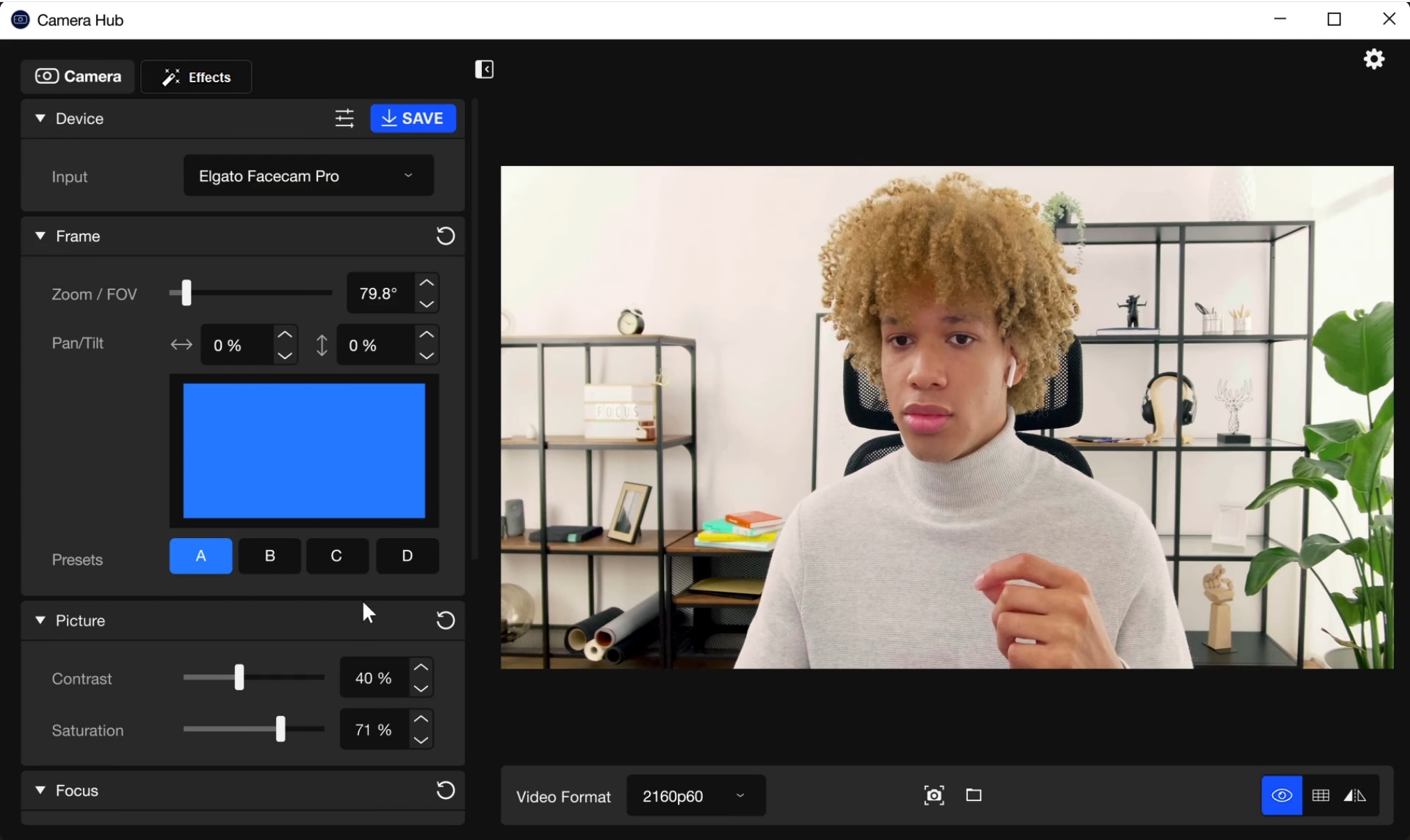Reset the Picture section settings
The height and width of the screenshot is (840, 1410).
(x=446, y=620)
